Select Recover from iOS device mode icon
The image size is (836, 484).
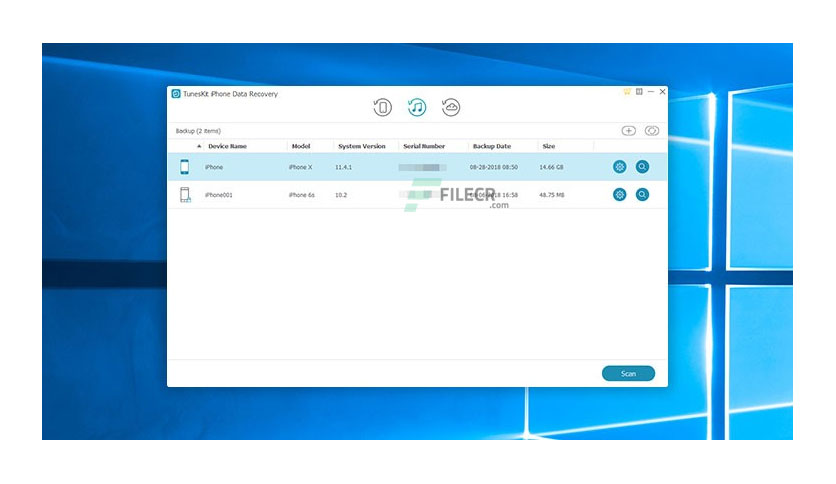[382, 107]
